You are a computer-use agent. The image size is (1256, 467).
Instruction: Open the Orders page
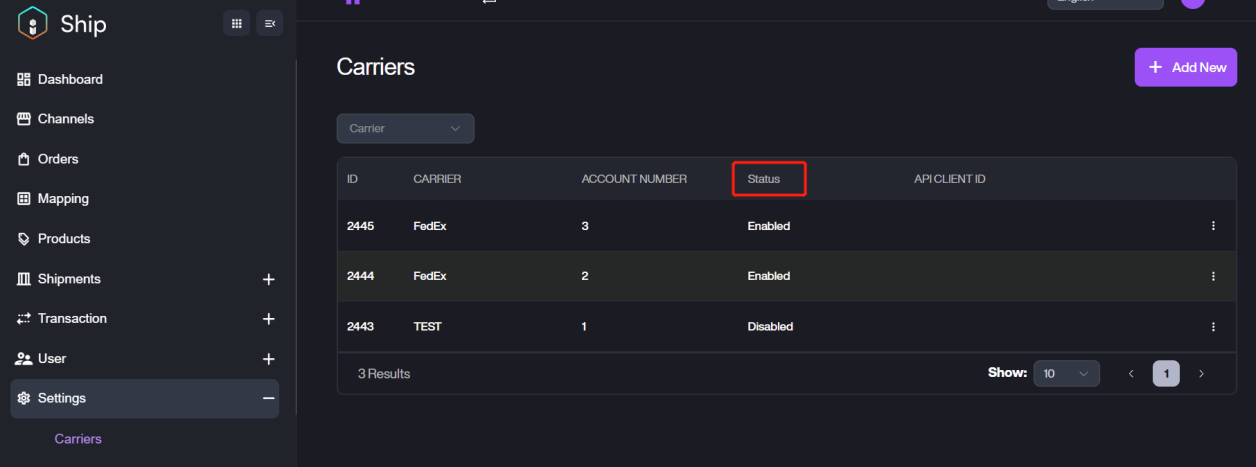pos(58,159)
